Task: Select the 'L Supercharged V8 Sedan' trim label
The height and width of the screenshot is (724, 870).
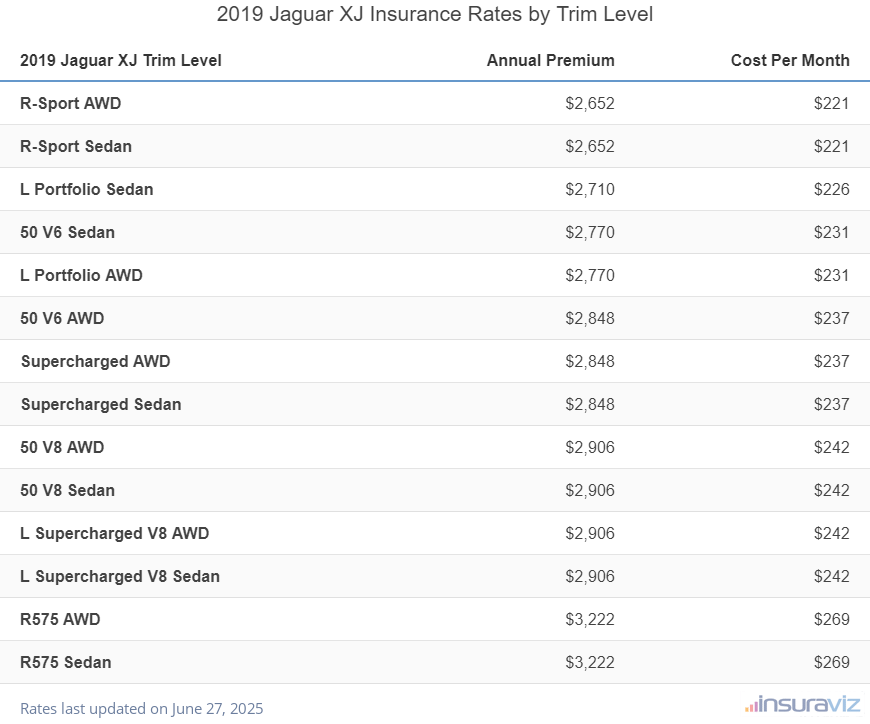Action: 120,576
